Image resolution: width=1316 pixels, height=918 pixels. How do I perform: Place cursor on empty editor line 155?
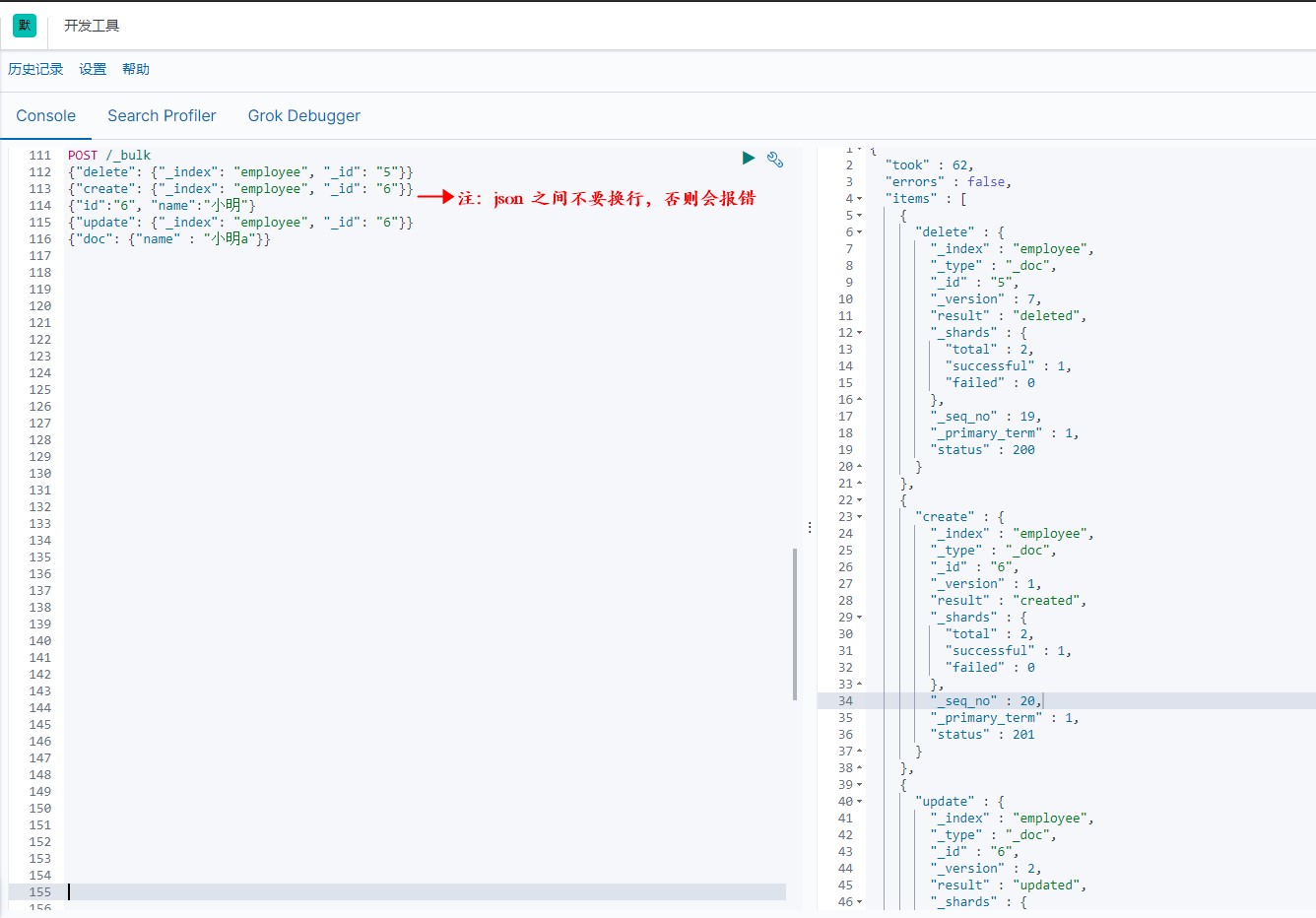[x=426, y=892]
